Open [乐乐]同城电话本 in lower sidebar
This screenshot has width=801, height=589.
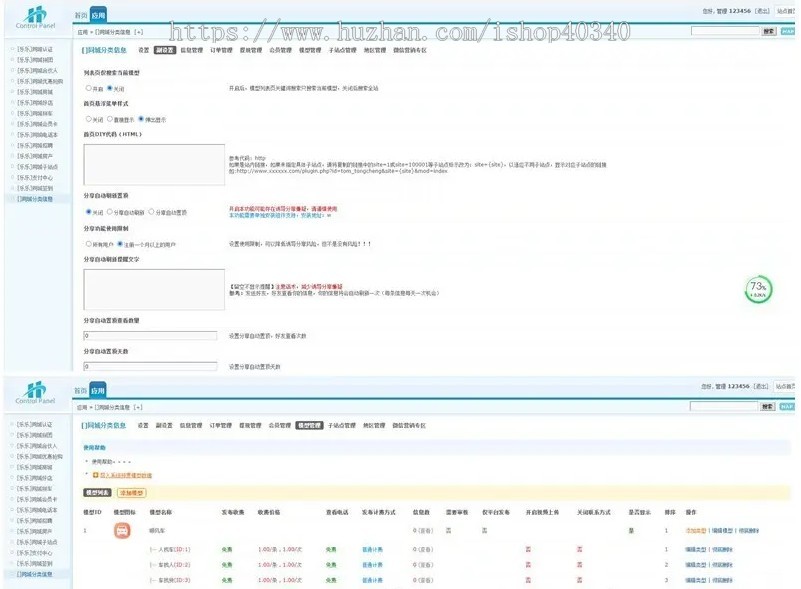point(37,510)
